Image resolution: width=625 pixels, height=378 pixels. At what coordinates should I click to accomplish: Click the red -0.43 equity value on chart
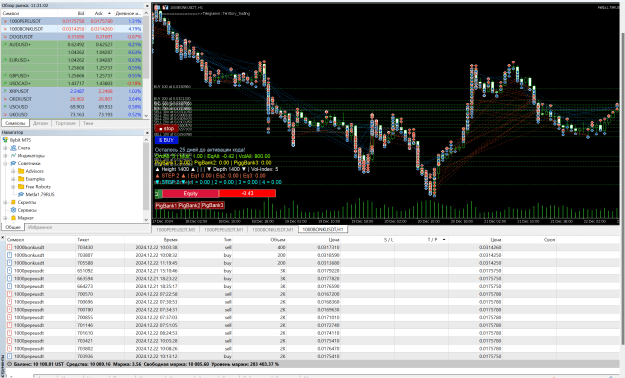pyautogui.click(x=248, y=194)
